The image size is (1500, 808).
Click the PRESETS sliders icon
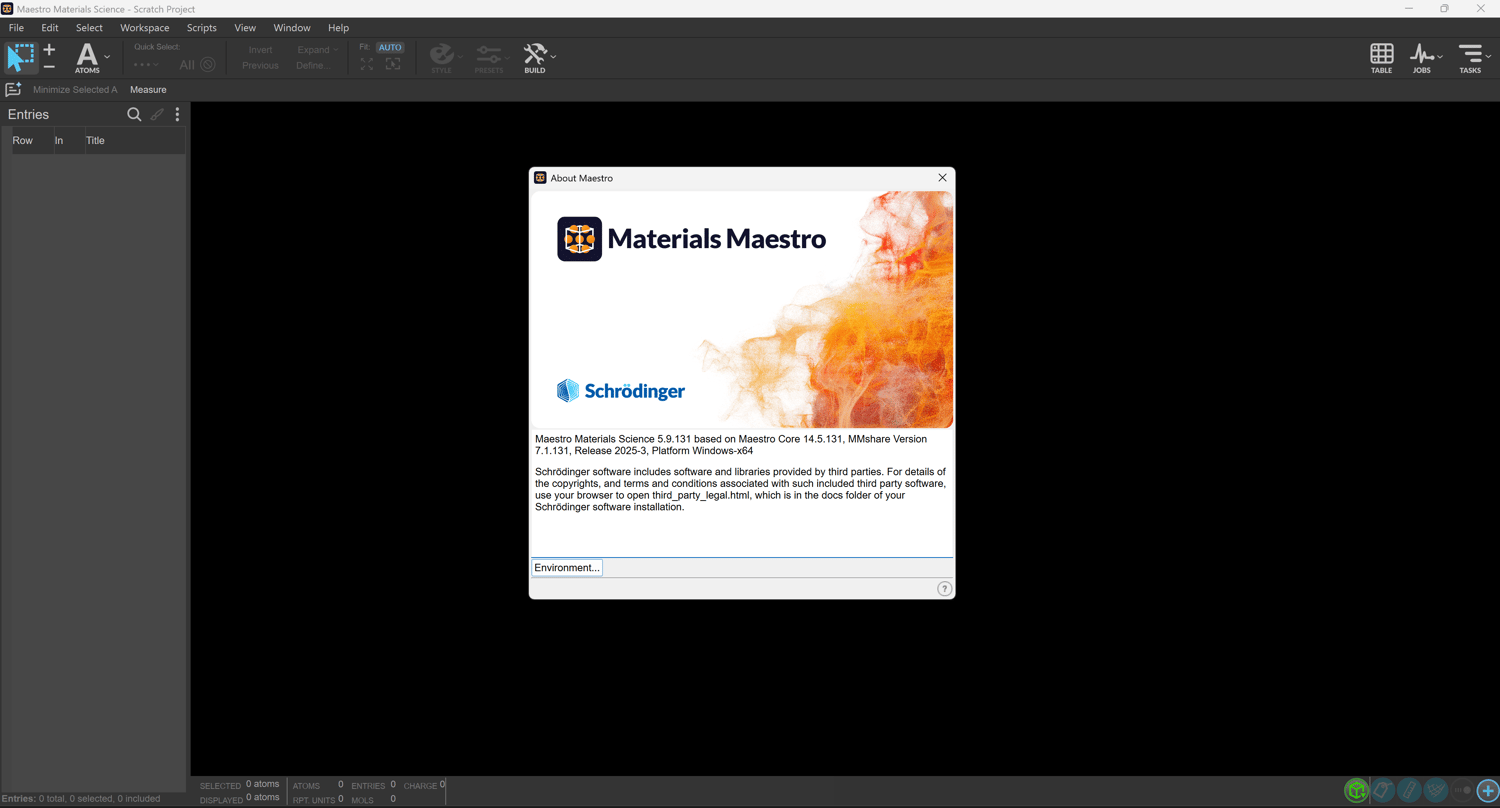coord(489,57)
